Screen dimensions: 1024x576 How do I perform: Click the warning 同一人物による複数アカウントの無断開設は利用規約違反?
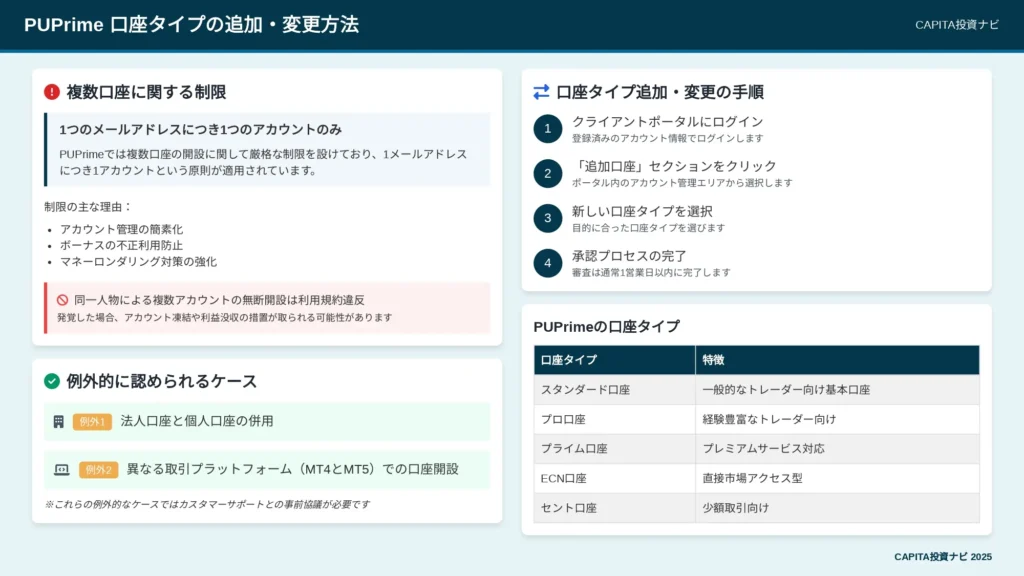pyautogui.click(x=219, y=300)
